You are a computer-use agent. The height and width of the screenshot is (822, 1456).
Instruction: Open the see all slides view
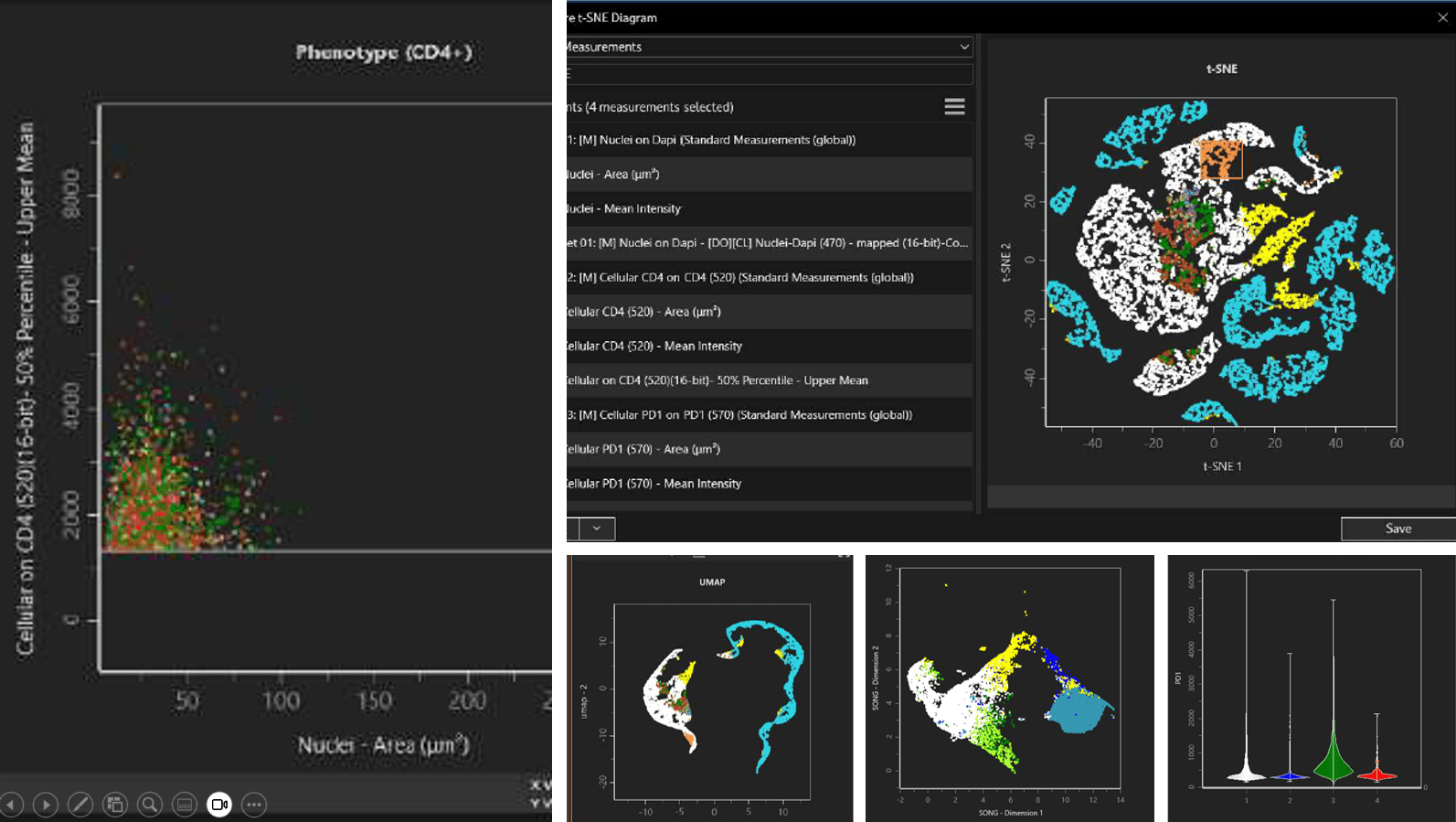(x=115, y=805)
